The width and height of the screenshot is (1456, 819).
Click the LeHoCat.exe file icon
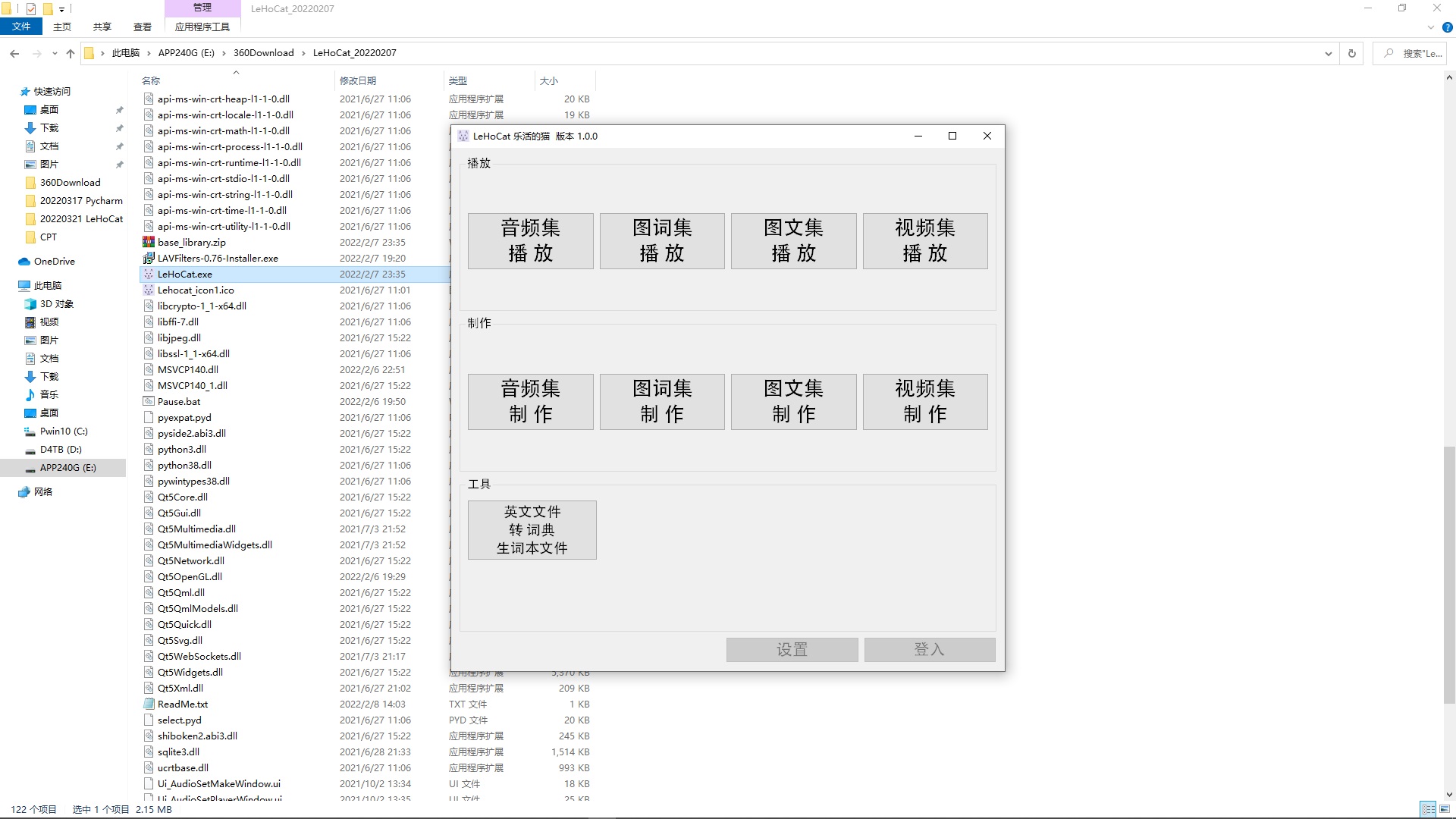click(149, 275)
